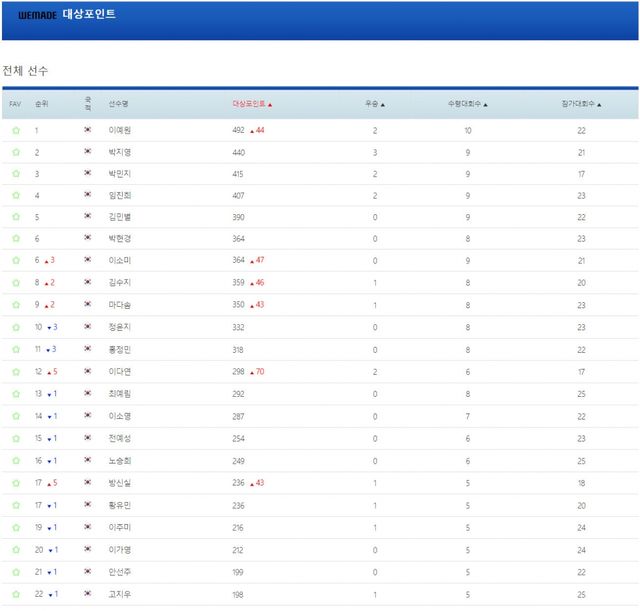Viewport: 640px width, 611px height.
Task: Star 박민지 as a favorite
Action: pyautogui.click(x=15, y=174)
